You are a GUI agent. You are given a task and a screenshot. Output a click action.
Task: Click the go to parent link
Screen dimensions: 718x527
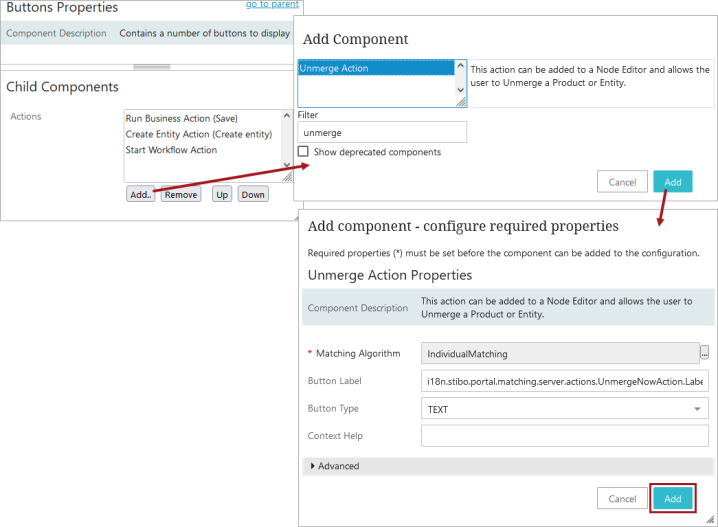[x=272, y=4]
